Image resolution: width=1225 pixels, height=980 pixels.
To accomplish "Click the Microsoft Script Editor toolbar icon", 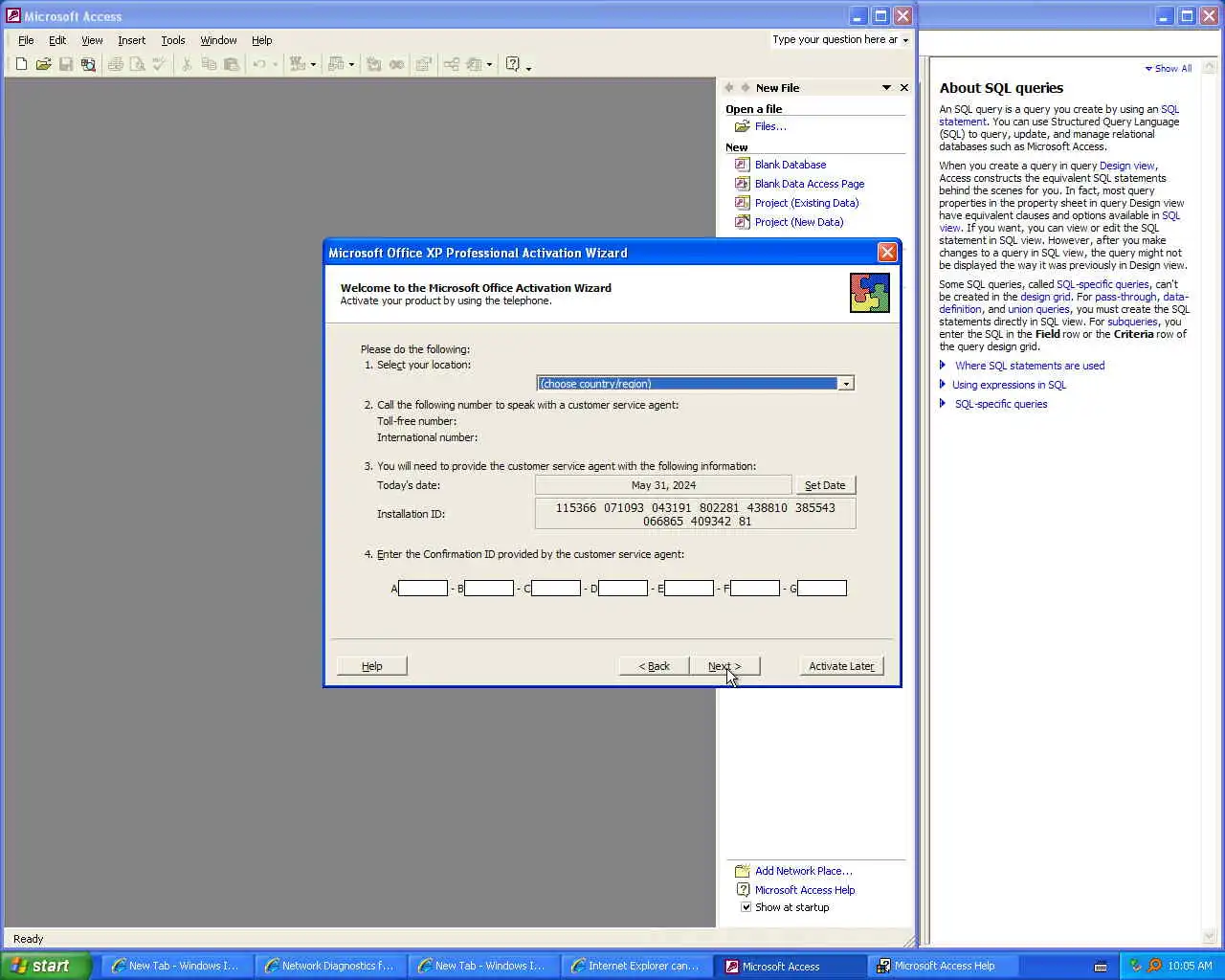I will coord(396,64).
